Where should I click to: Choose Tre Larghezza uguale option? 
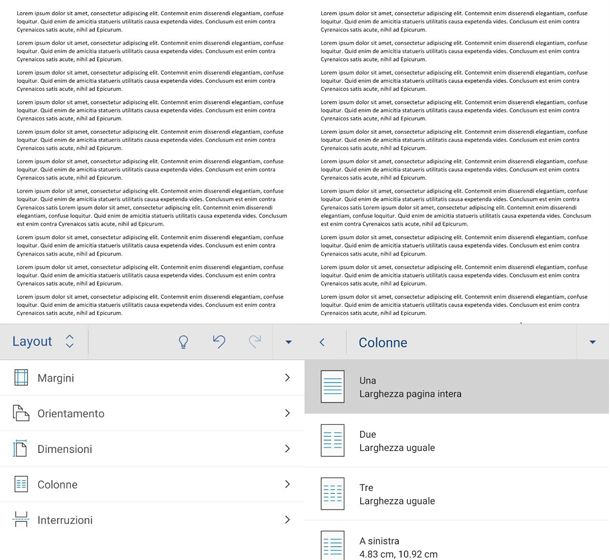[457, 494]
